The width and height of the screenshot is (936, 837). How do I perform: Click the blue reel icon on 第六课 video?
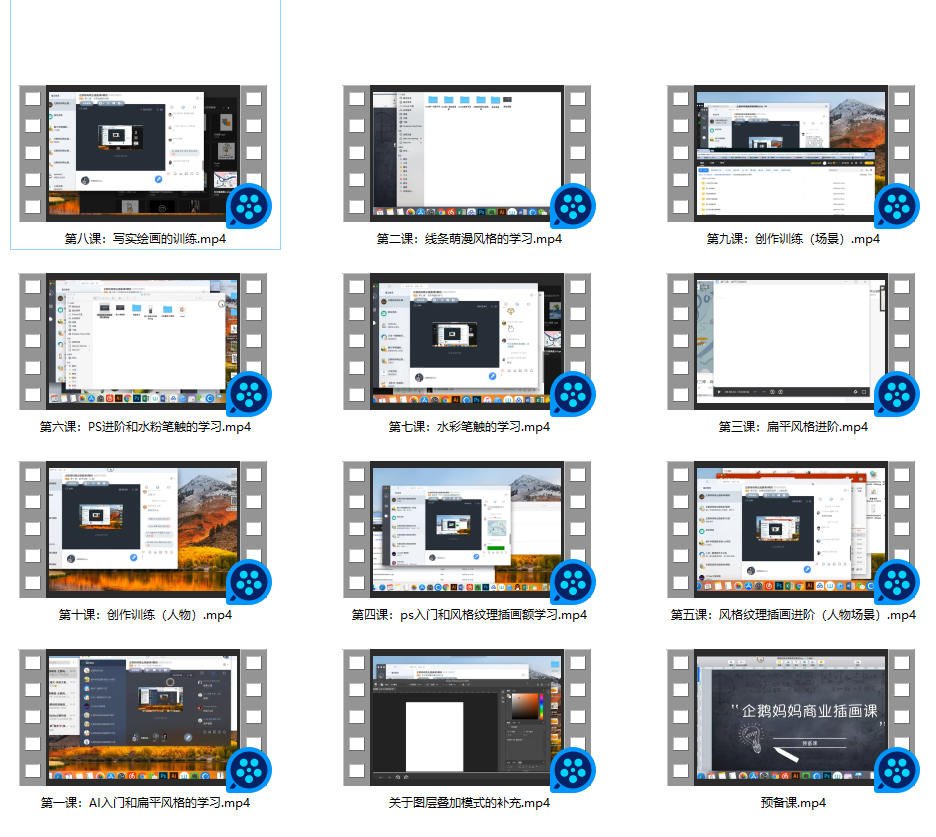click(x=249, y=394)
